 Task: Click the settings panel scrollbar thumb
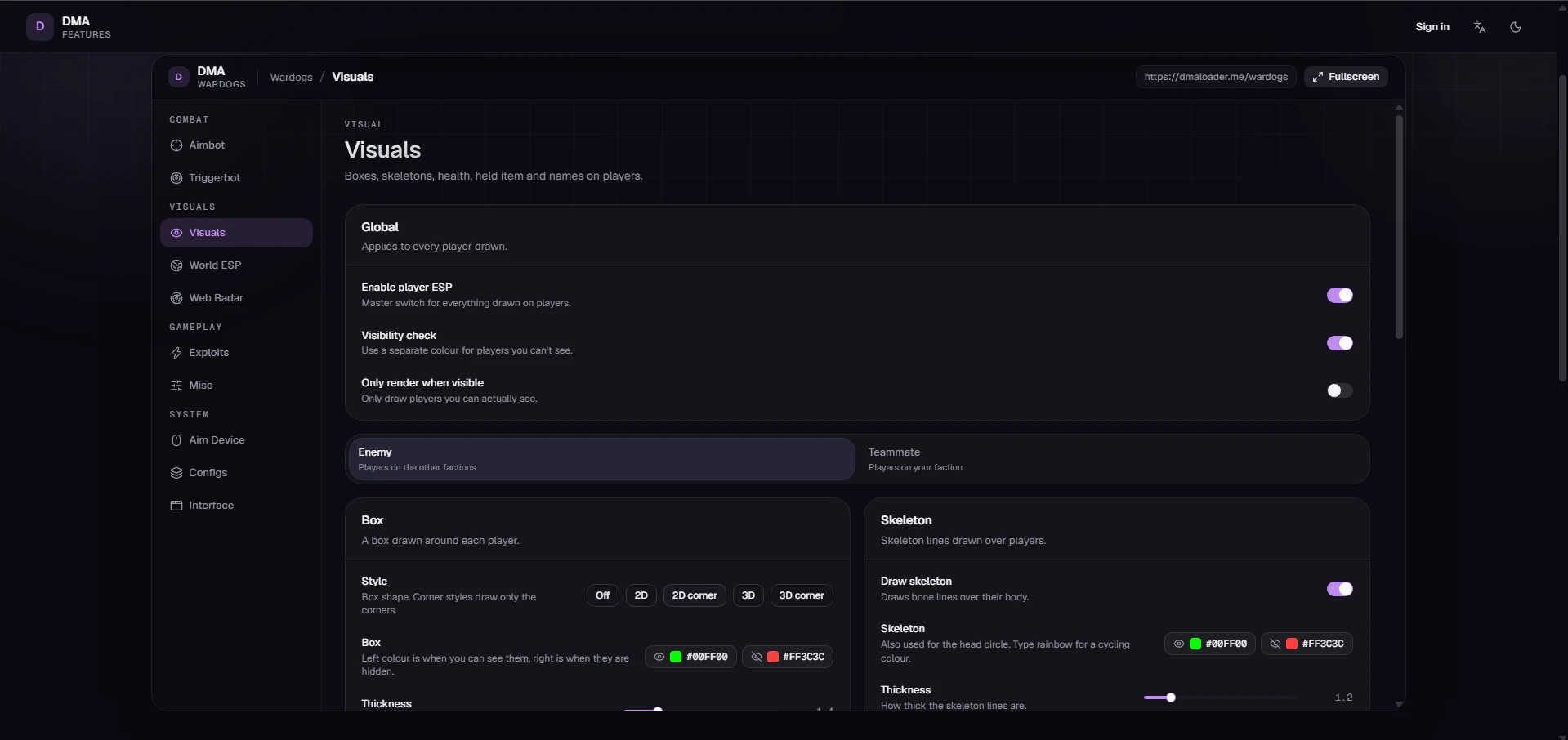pos(1399,226)
